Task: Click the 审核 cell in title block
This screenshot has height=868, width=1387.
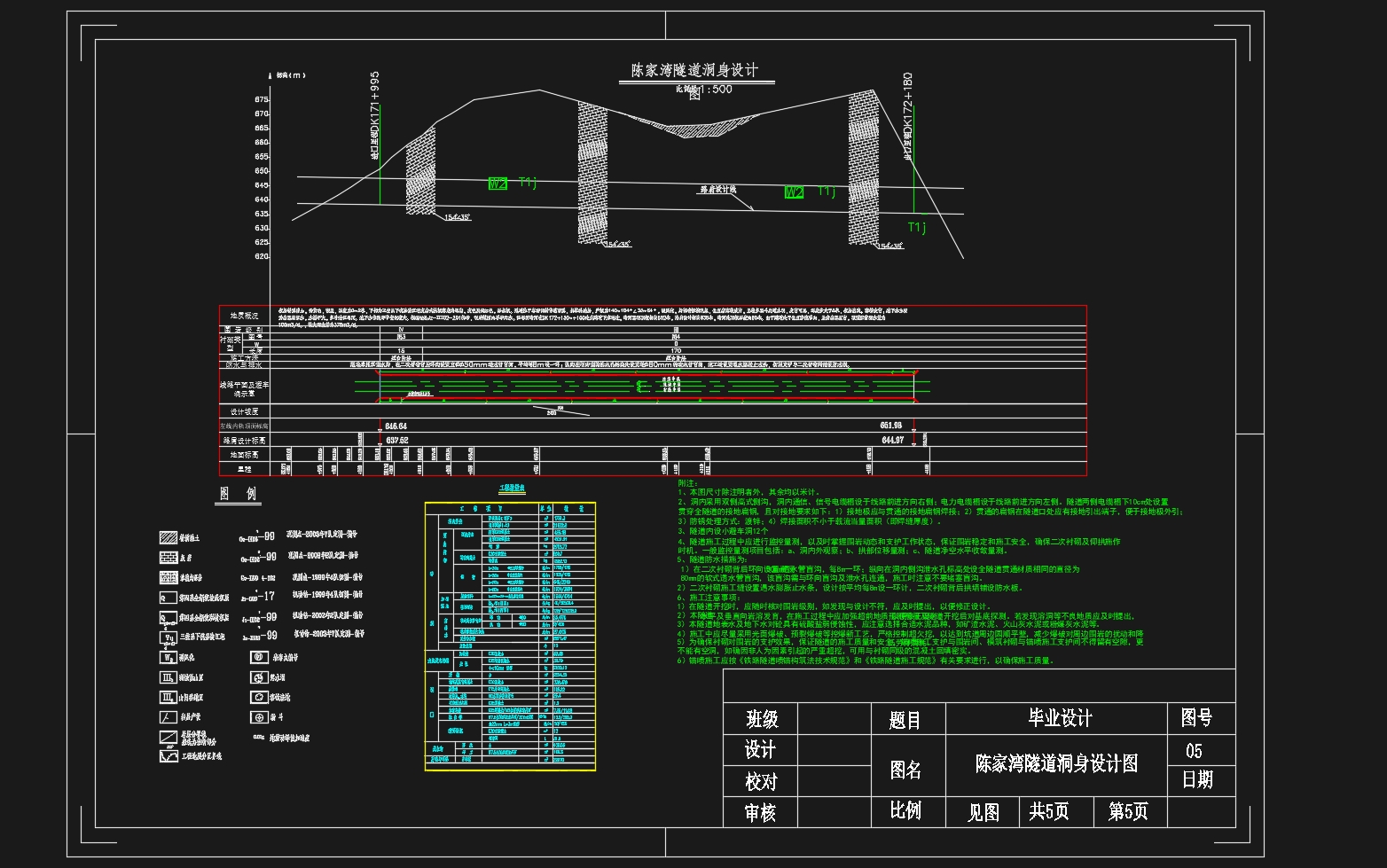Action: (761, 812)
